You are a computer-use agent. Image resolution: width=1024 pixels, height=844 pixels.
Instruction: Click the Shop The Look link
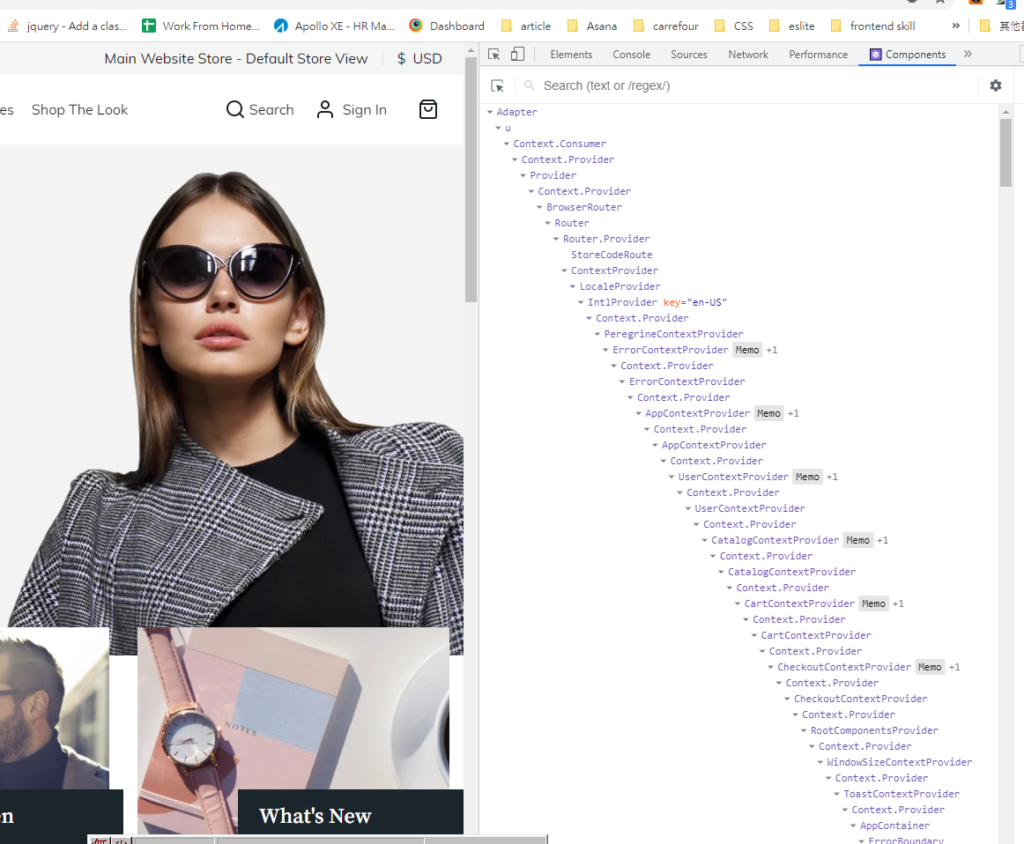(80, 110)
